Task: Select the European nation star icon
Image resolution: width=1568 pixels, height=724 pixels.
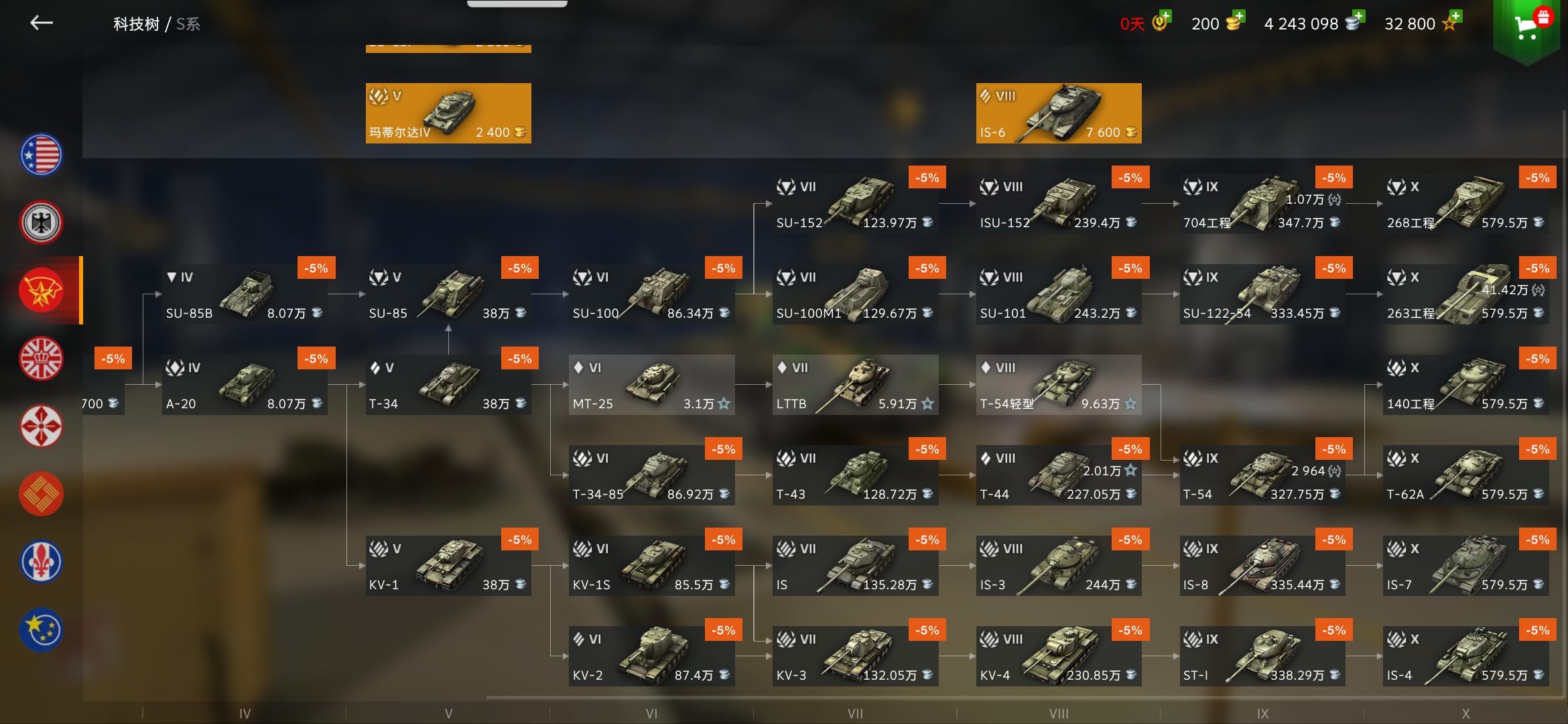Action: click(42, 630)
